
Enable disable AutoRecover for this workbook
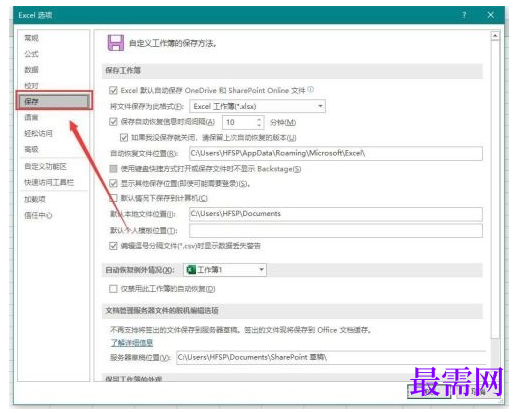(113, 289)
